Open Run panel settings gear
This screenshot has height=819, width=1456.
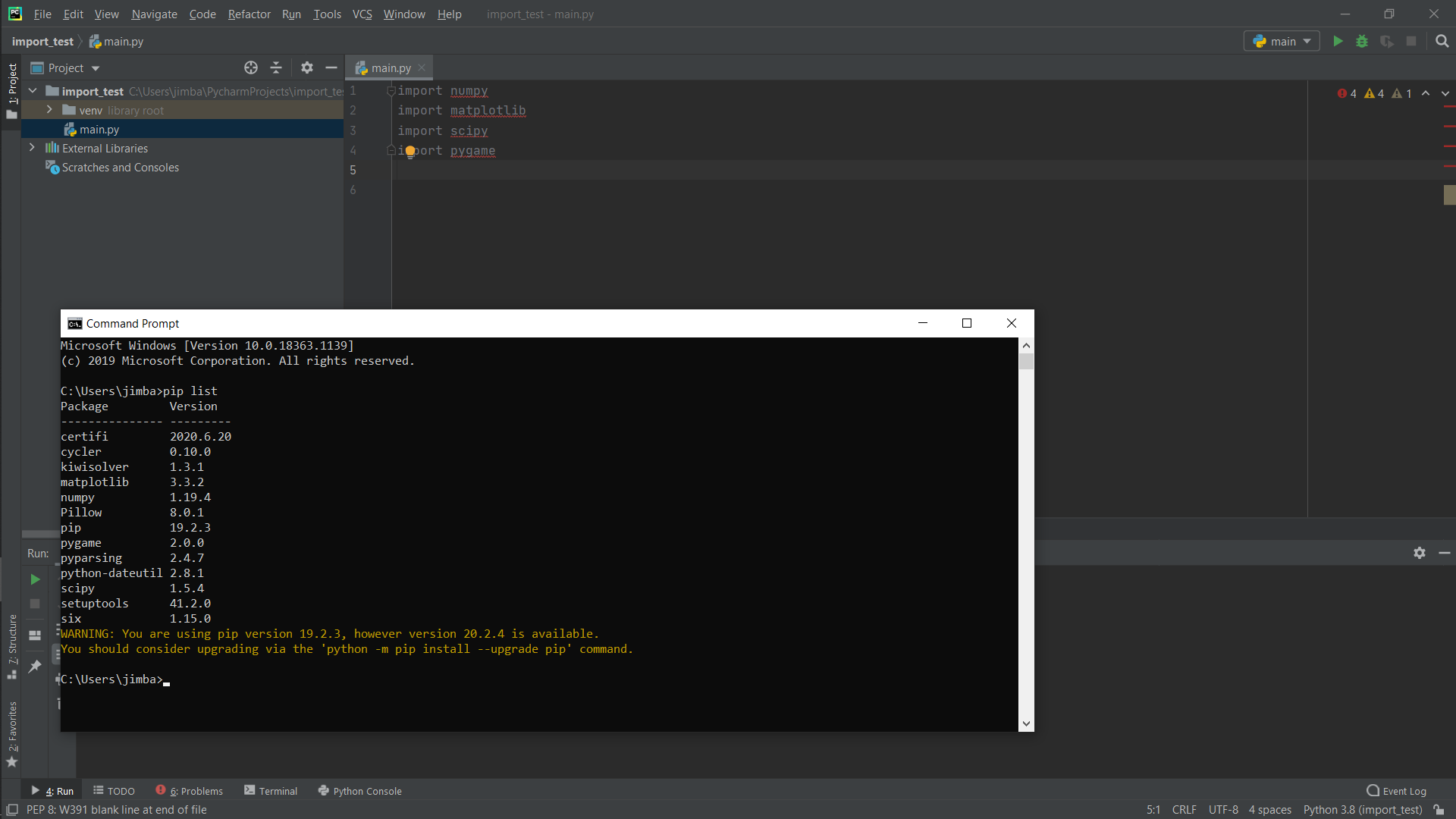tap(1420, 553)
